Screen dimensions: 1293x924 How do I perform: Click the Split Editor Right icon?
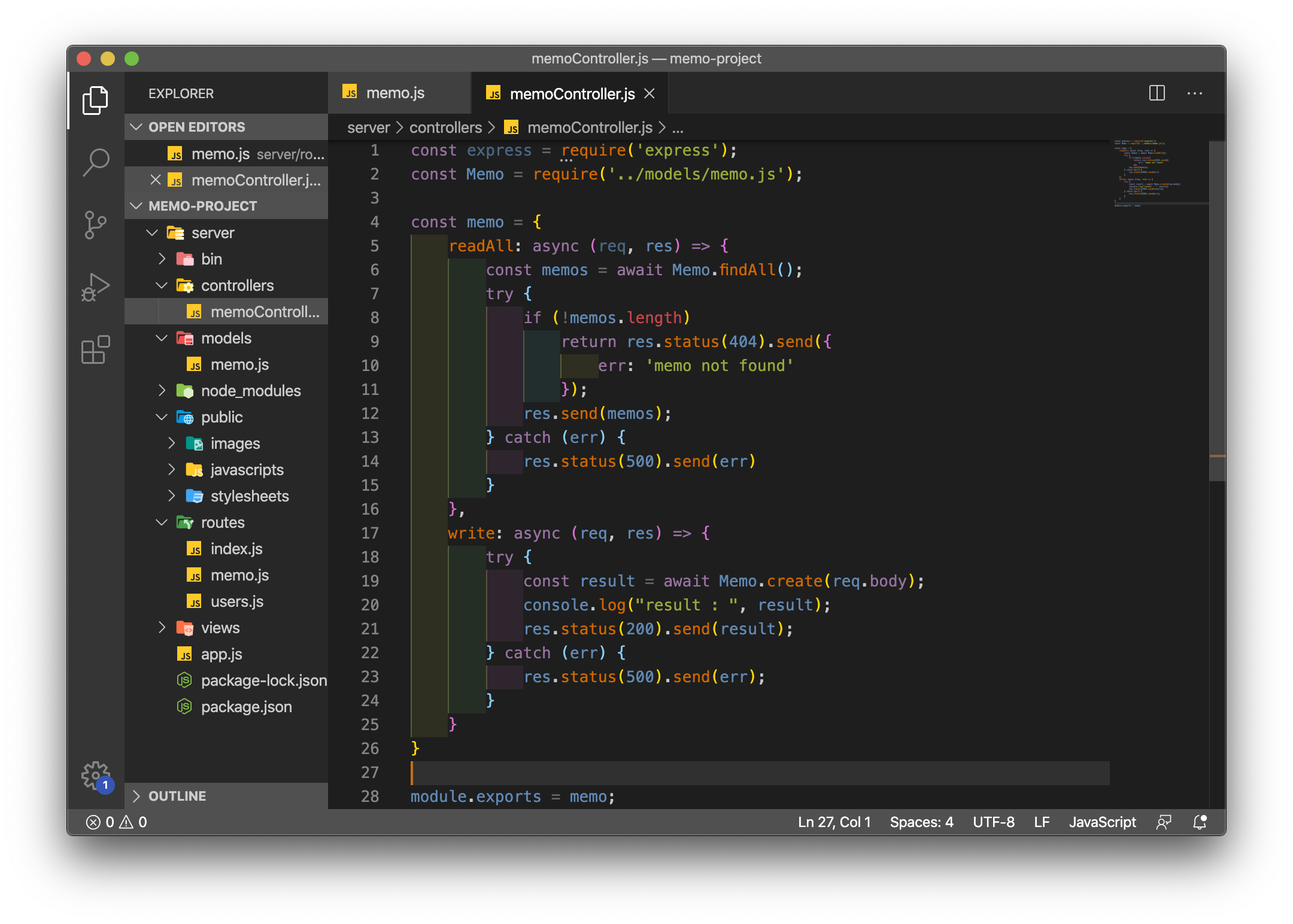tap(1157, 93)
